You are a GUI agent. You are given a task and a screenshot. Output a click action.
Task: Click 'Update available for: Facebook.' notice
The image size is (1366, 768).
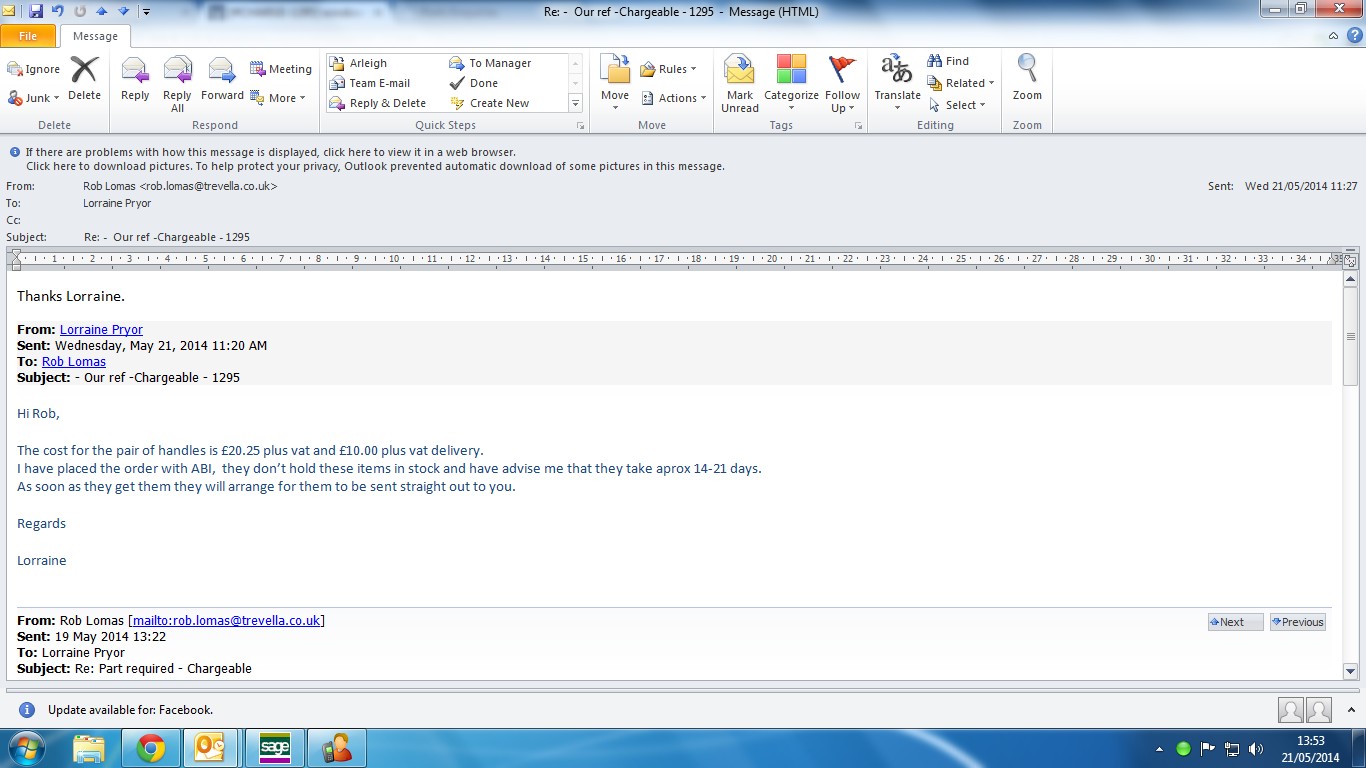130,710
